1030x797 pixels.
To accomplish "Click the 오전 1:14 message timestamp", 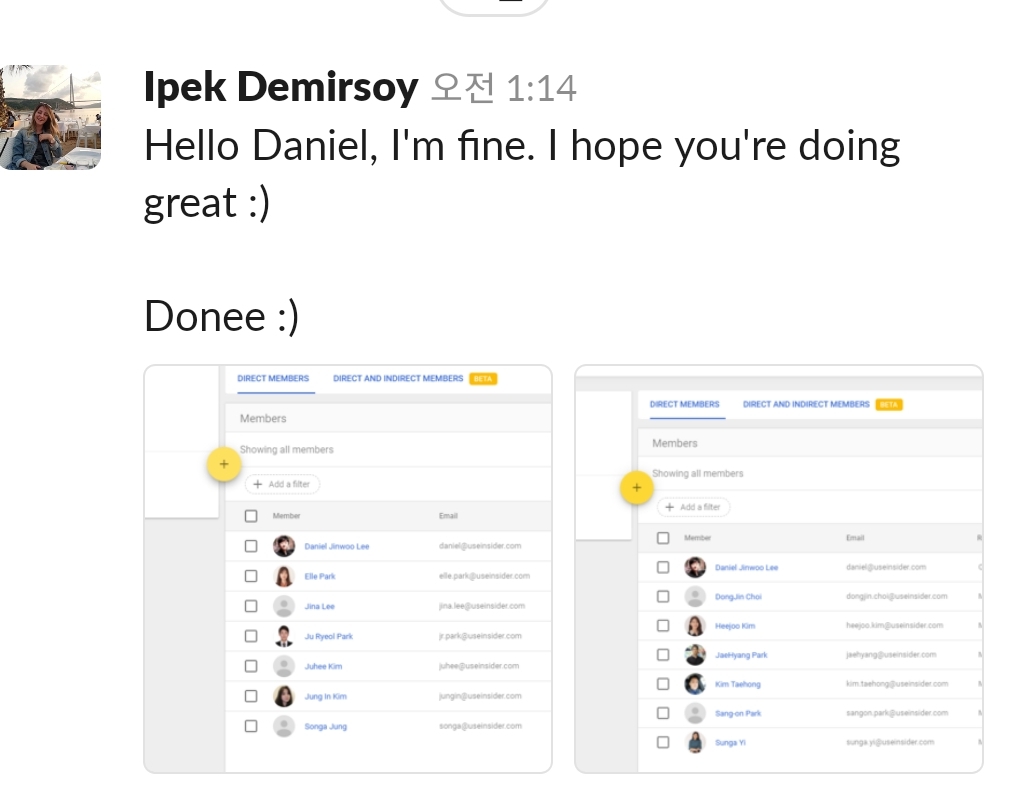I will point(504,89).
